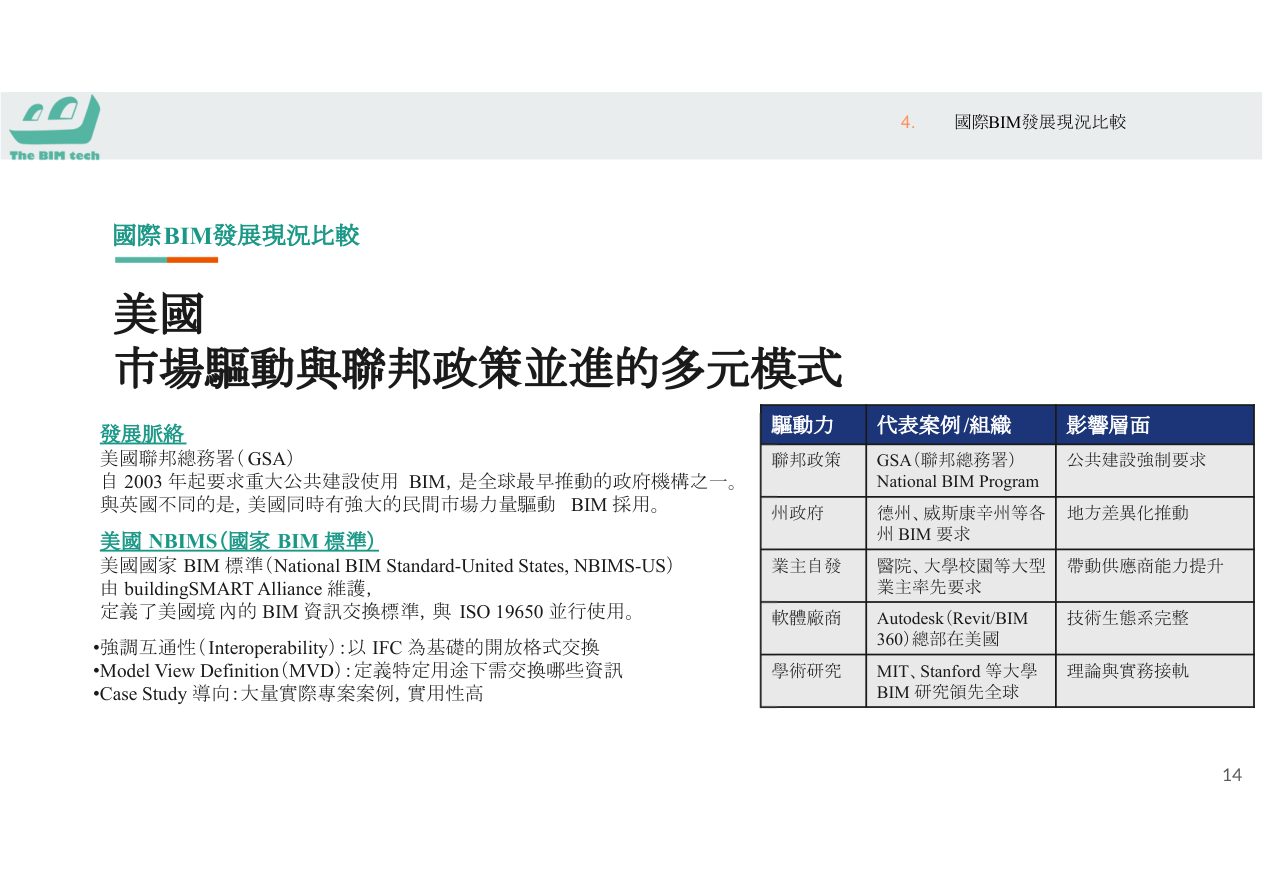Click cell 技術生態系完整
1263x893 pixels.
coord(1155,628)
